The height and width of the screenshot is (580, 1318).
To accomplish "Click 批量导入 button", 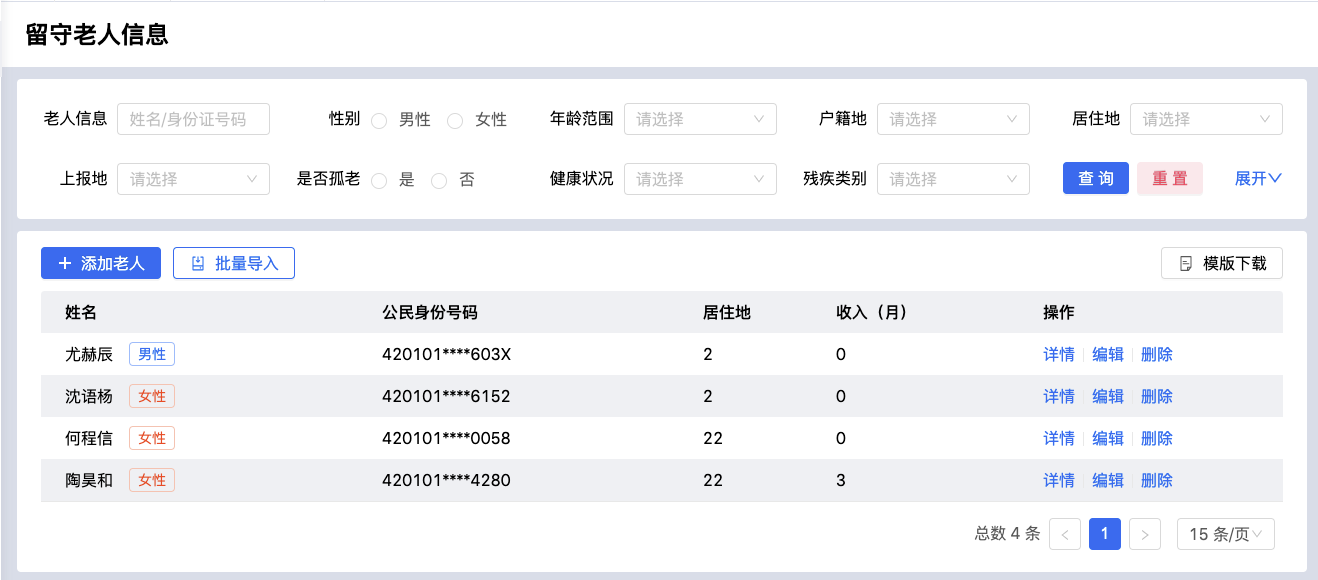I will click(234, 264).
